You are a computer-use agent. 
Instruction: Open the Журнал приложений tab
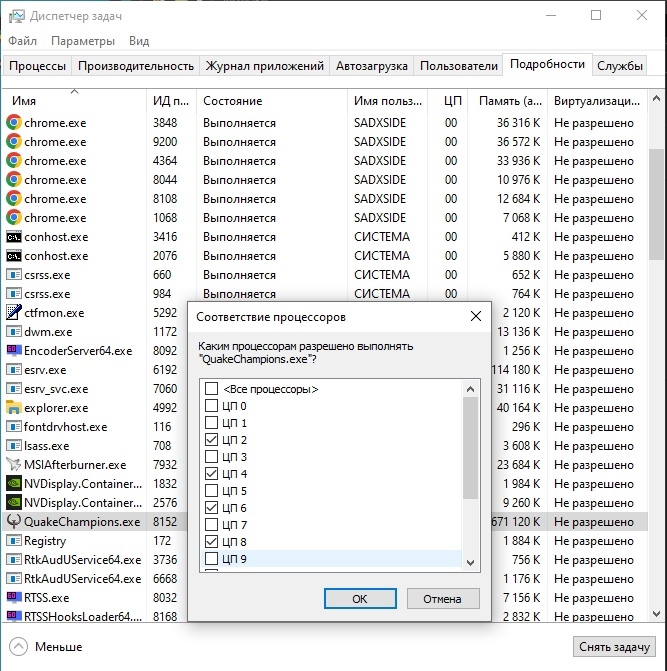(x=264, y=66)
